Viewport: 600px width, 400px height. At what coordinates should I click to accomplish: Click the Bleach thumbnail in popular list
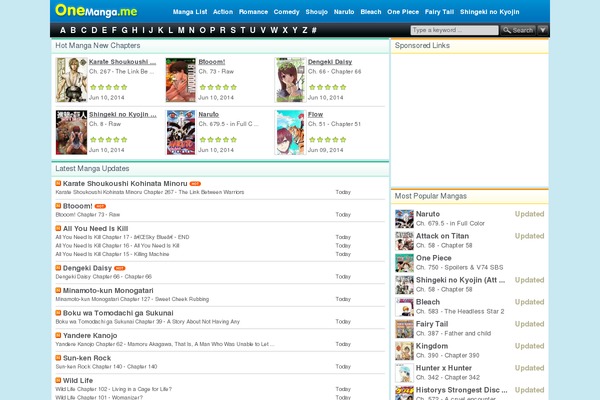(404, 307)
